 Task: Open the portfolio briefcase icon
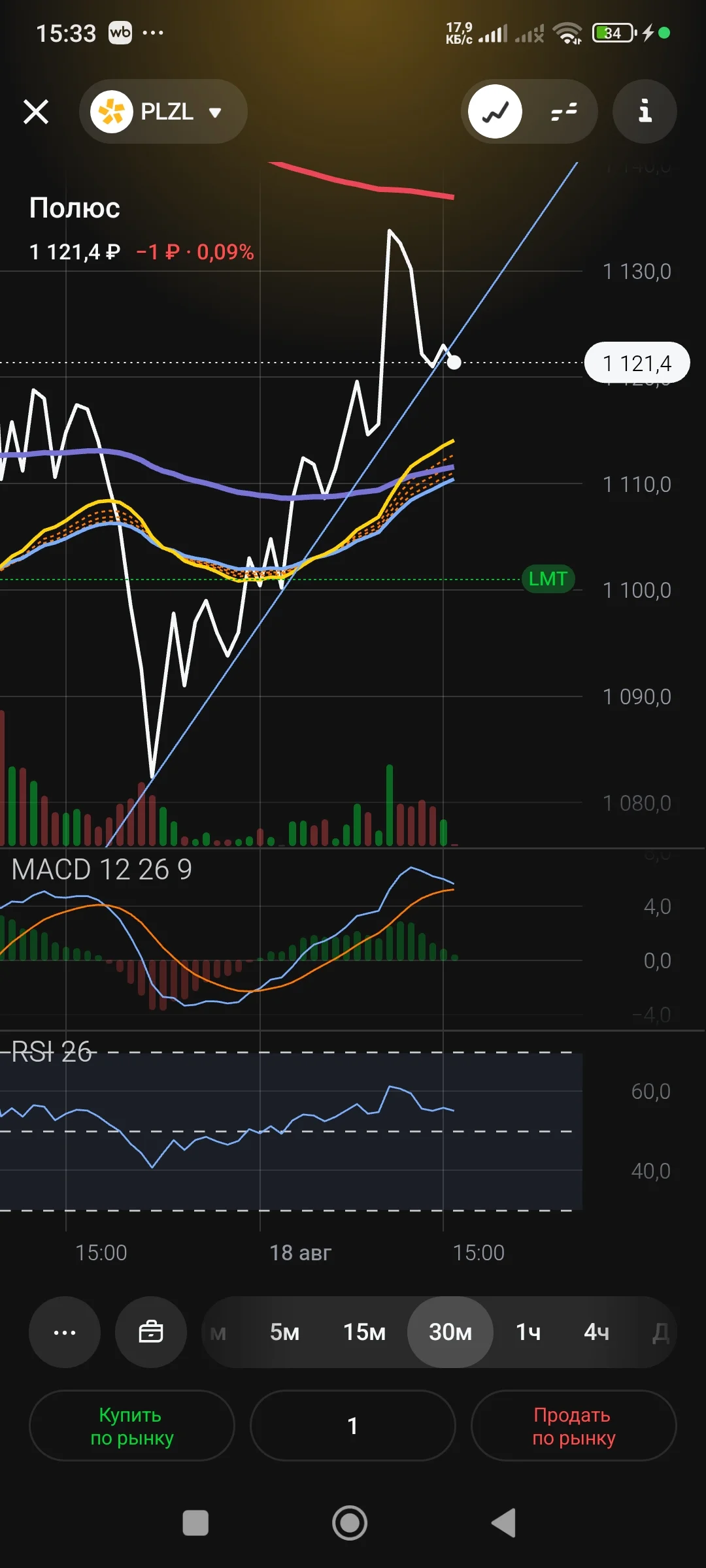[x=151, y=1332]
